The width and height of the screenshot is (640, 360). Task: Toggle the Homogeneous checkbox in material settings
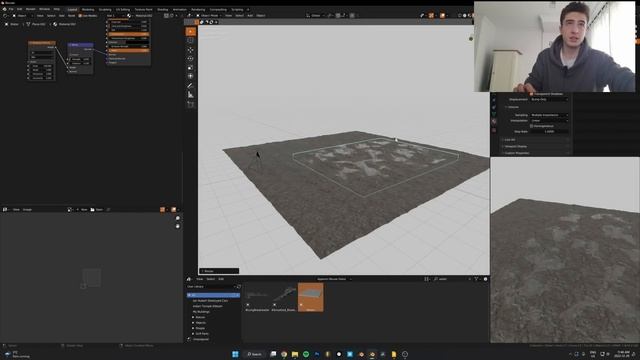pos(531,126)
